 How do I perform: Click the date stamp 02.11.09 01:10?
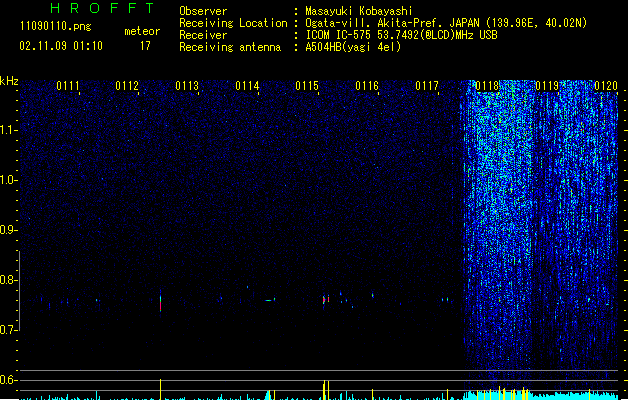[61, 46]
